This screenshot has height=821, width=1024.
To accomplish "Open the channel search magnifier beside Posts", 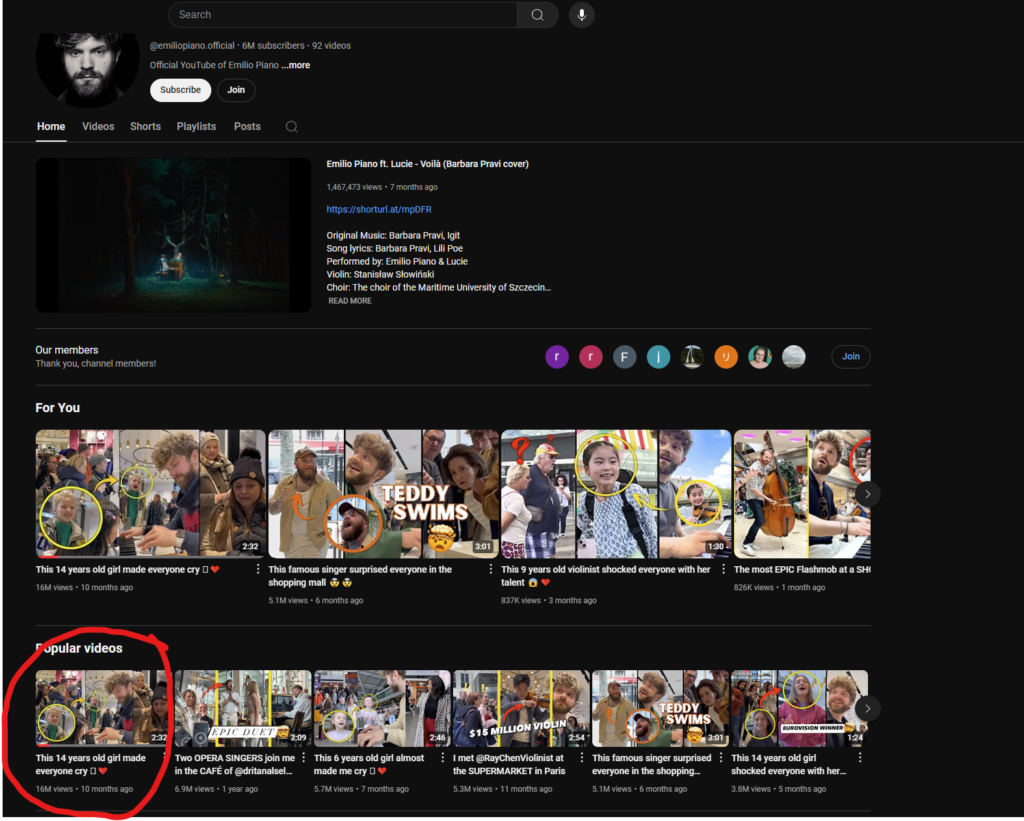I will tap(291, 127).
